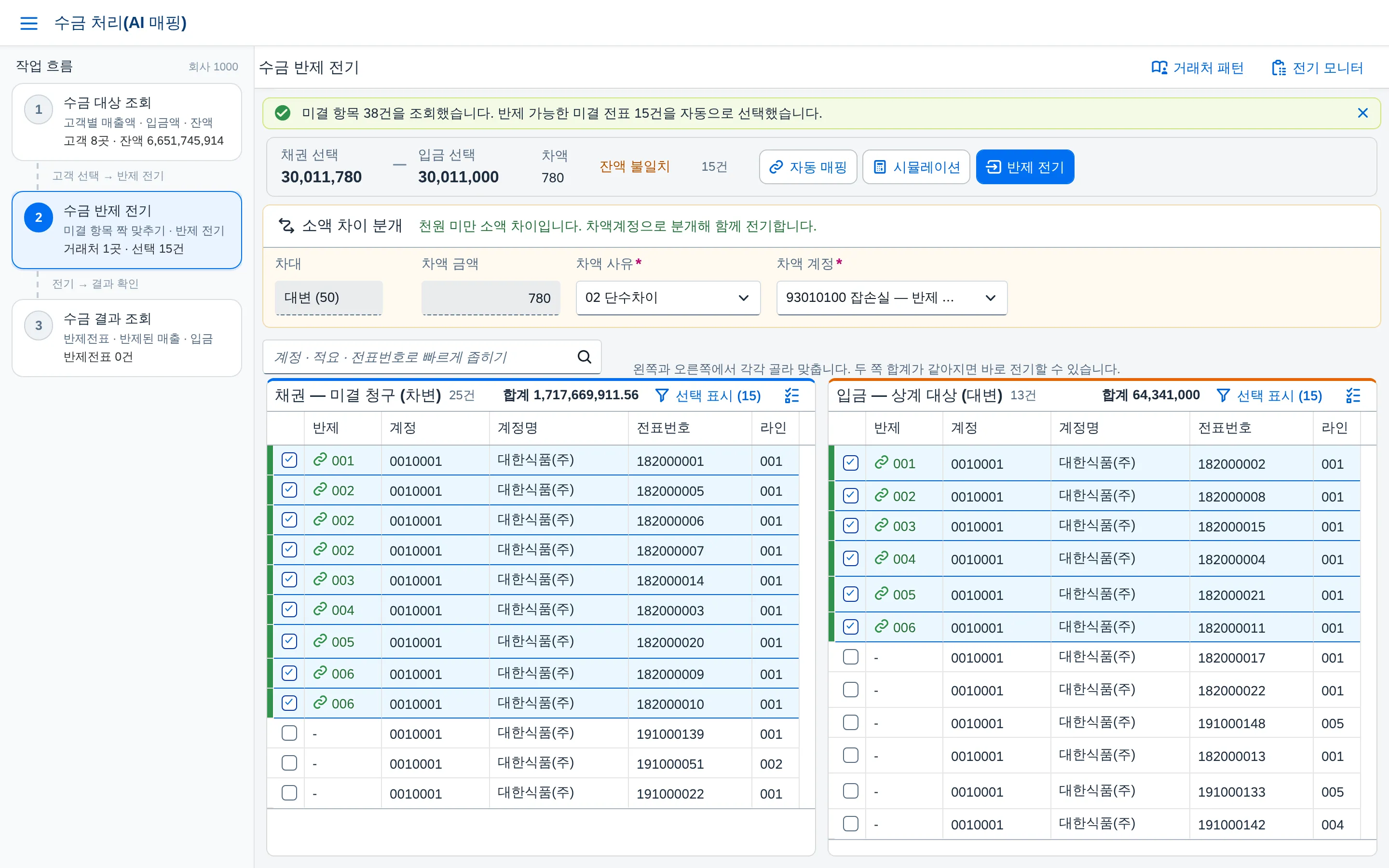This screenshot has width=1389, height=868.
Task: Click link icon of 입금 row 182000021
Action: (881, 594)
